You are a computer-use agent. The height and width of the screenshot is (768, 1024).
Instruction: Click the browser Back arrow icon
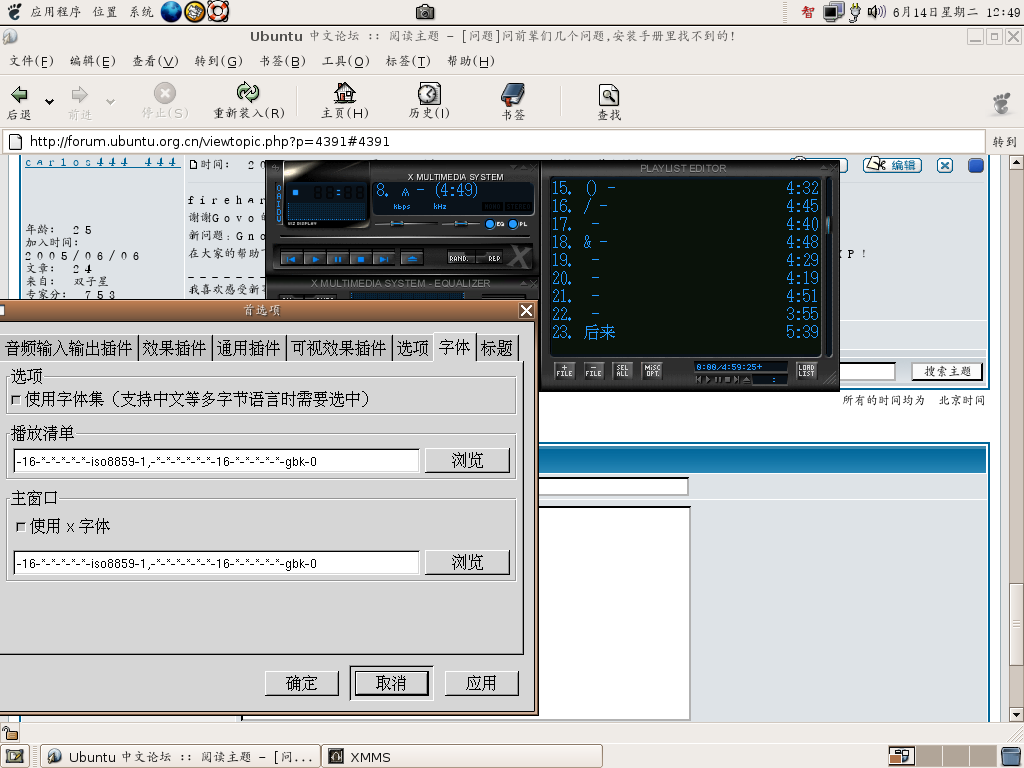coord(20,95)
